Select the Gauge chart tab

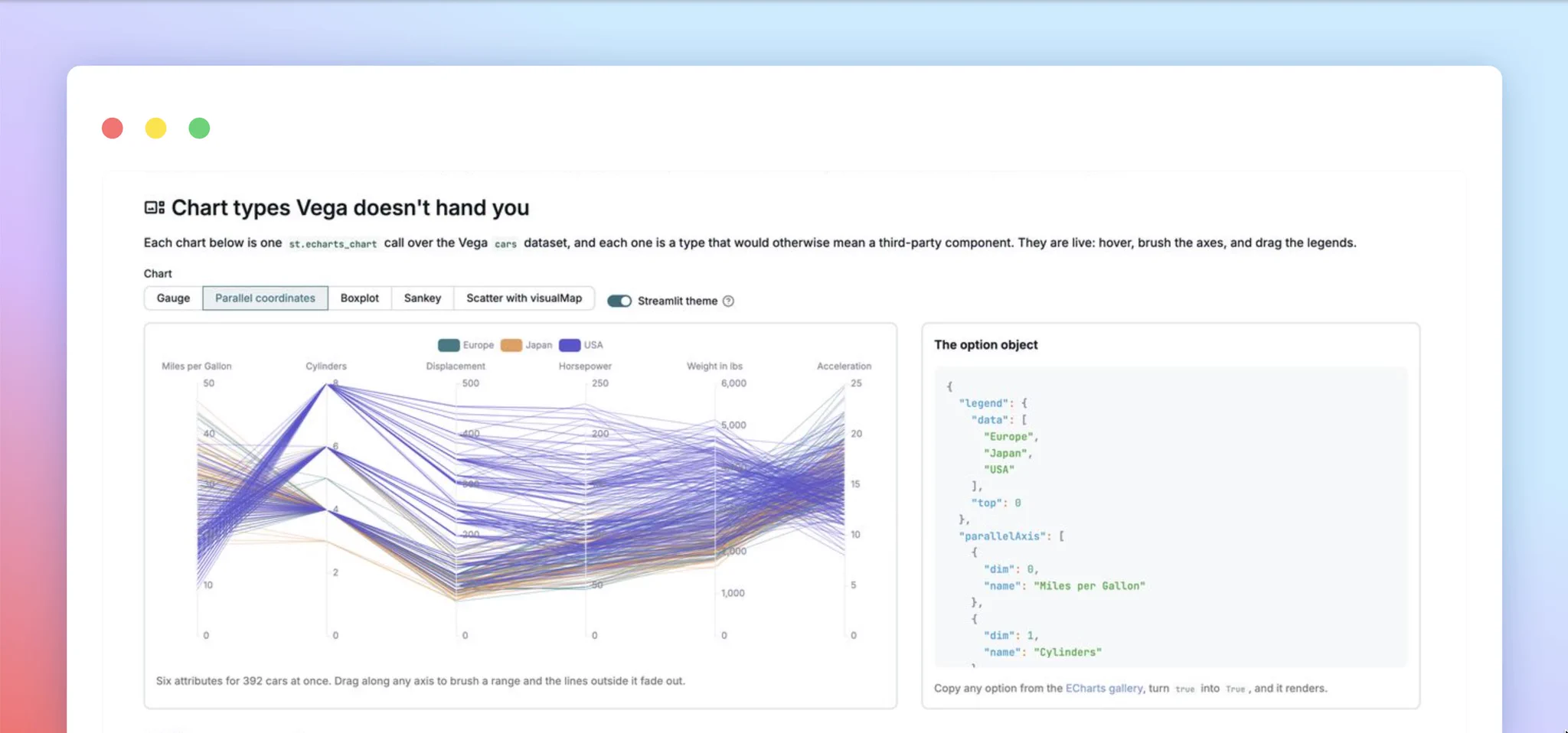click(173, 298)
